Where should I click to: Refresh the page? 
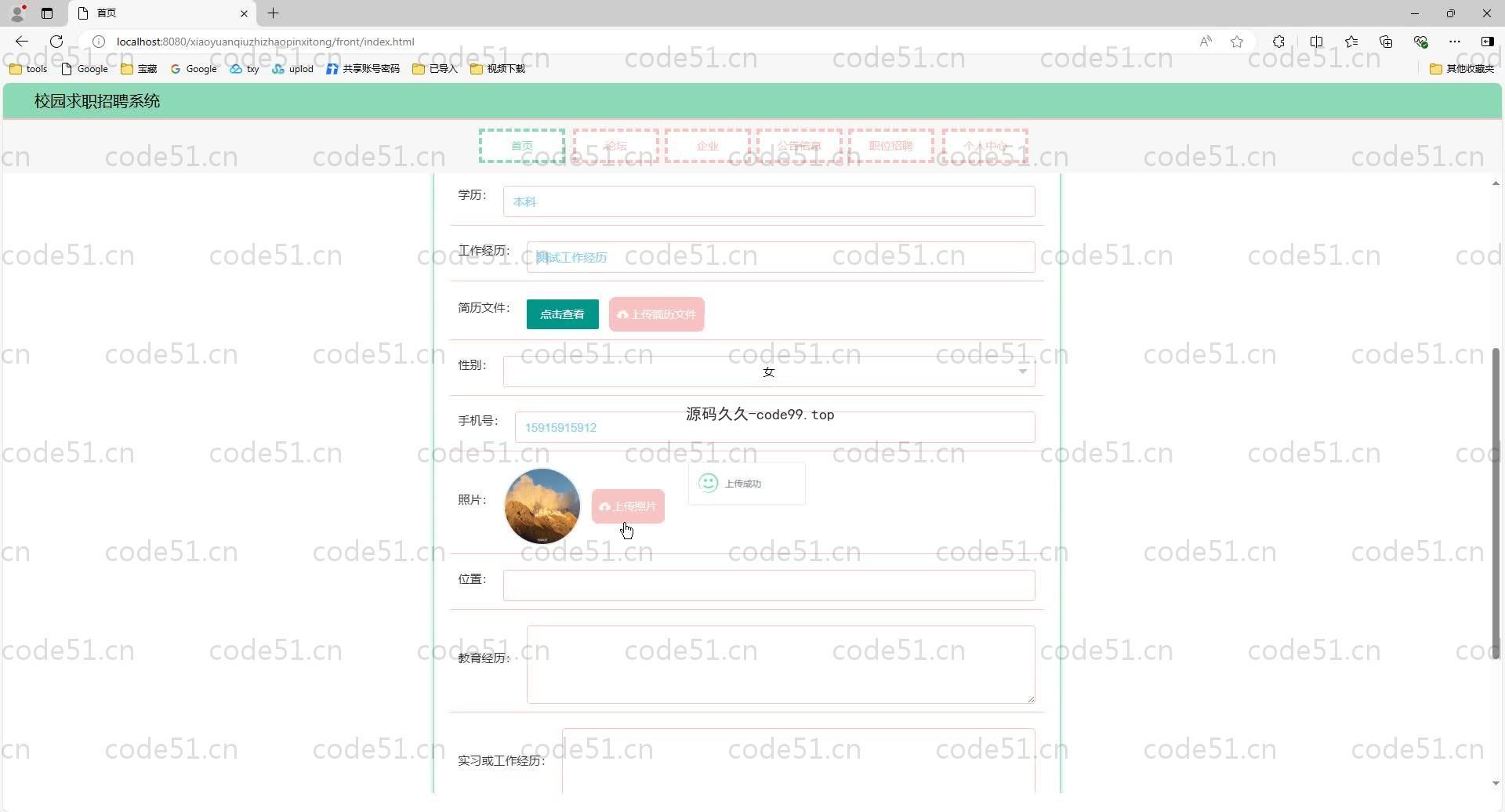pos(56,42)
